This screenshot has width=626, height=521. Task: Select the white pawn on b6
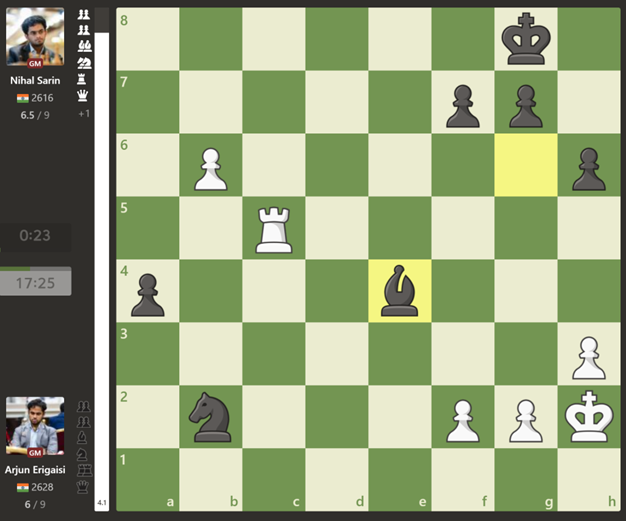click(x=211, y=169)
